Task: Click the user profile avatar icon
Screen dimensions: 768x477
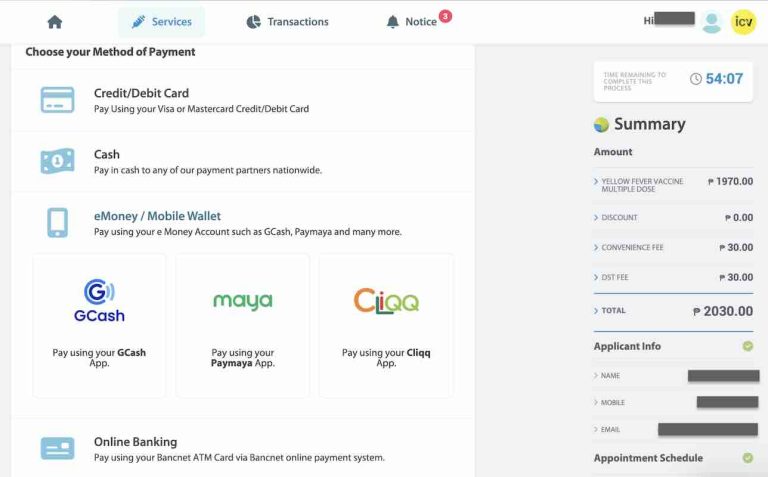Action: point(711,22)
